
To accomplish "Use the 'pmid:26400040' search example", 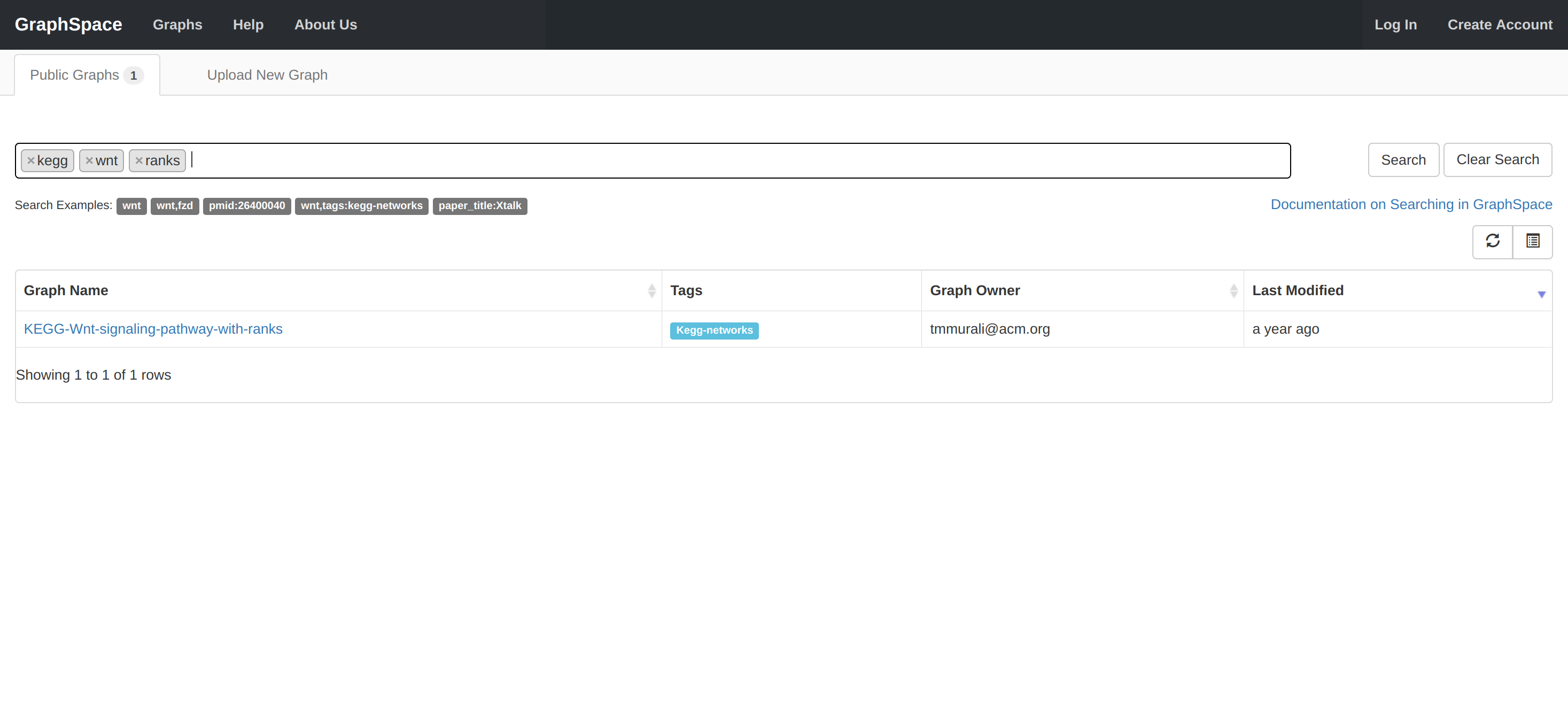I will click(246, 206).
